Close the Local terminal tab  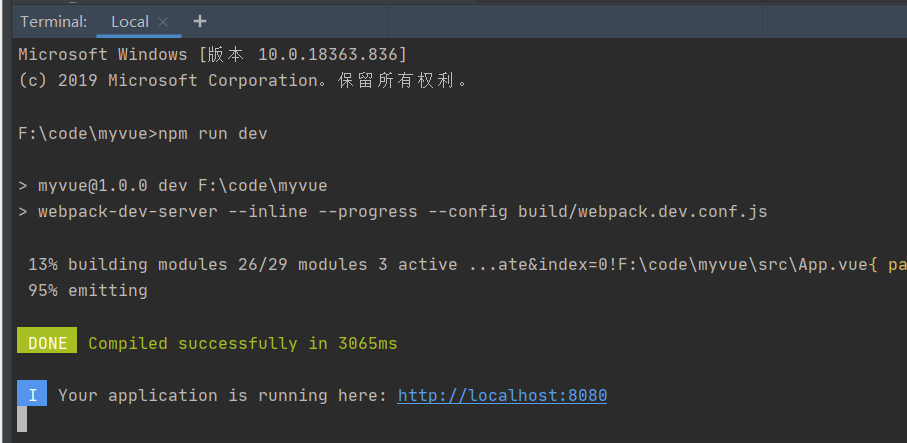coord(163,21)
